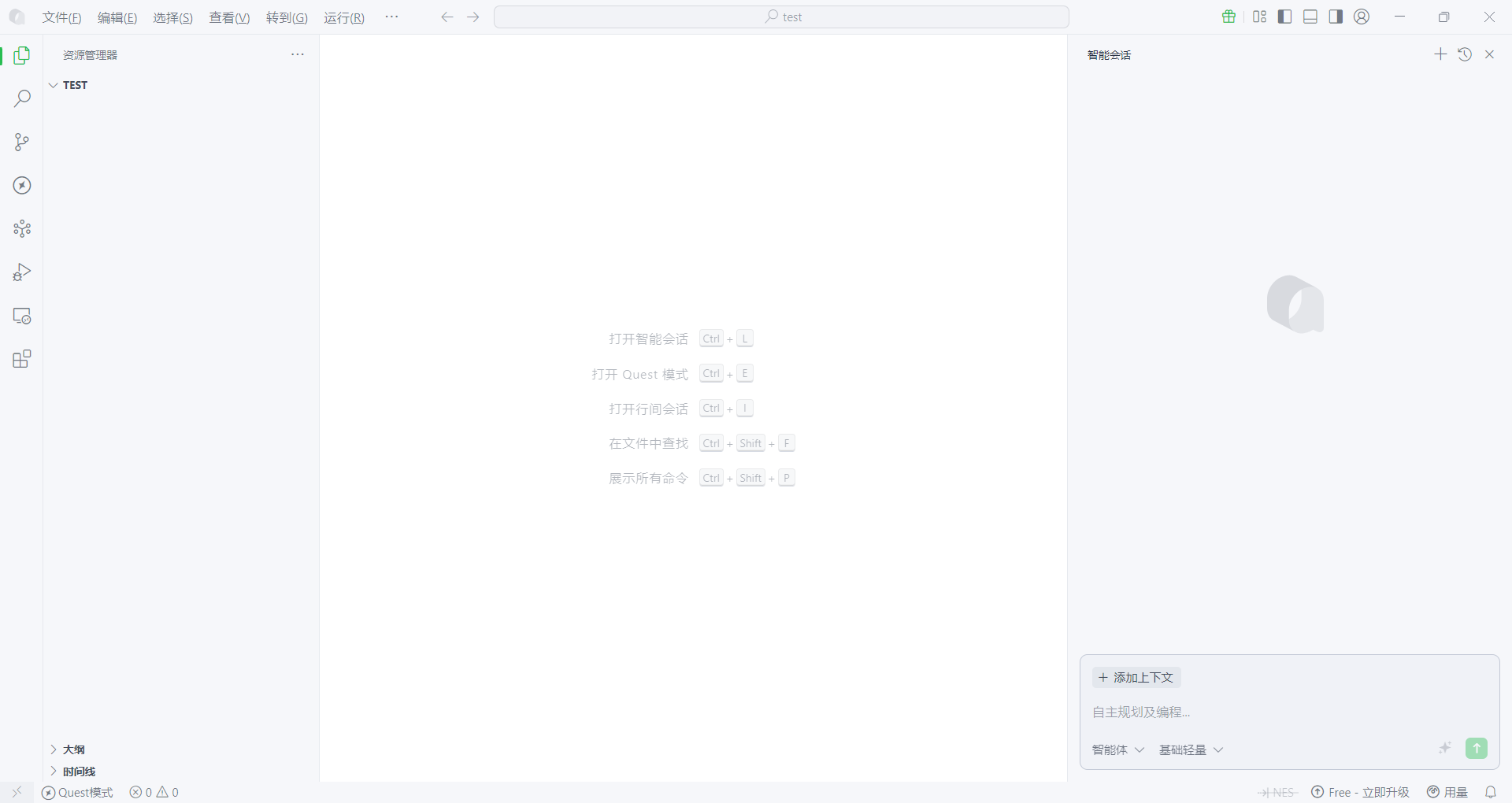The width and height of the screenshot is (1512, 803).
Task: Expand the 时间线 section
Action: [x=181, y=772]
